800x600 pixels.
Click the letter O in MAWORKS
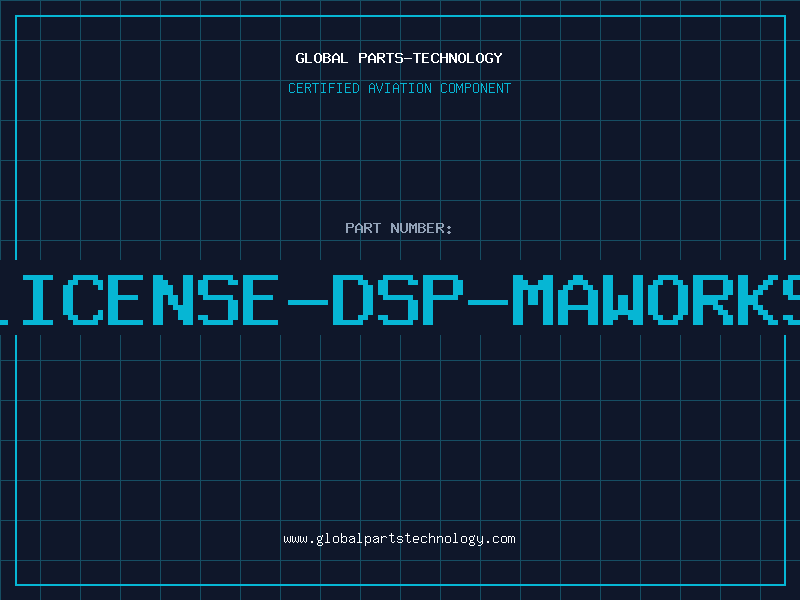[x=669, y=300]
